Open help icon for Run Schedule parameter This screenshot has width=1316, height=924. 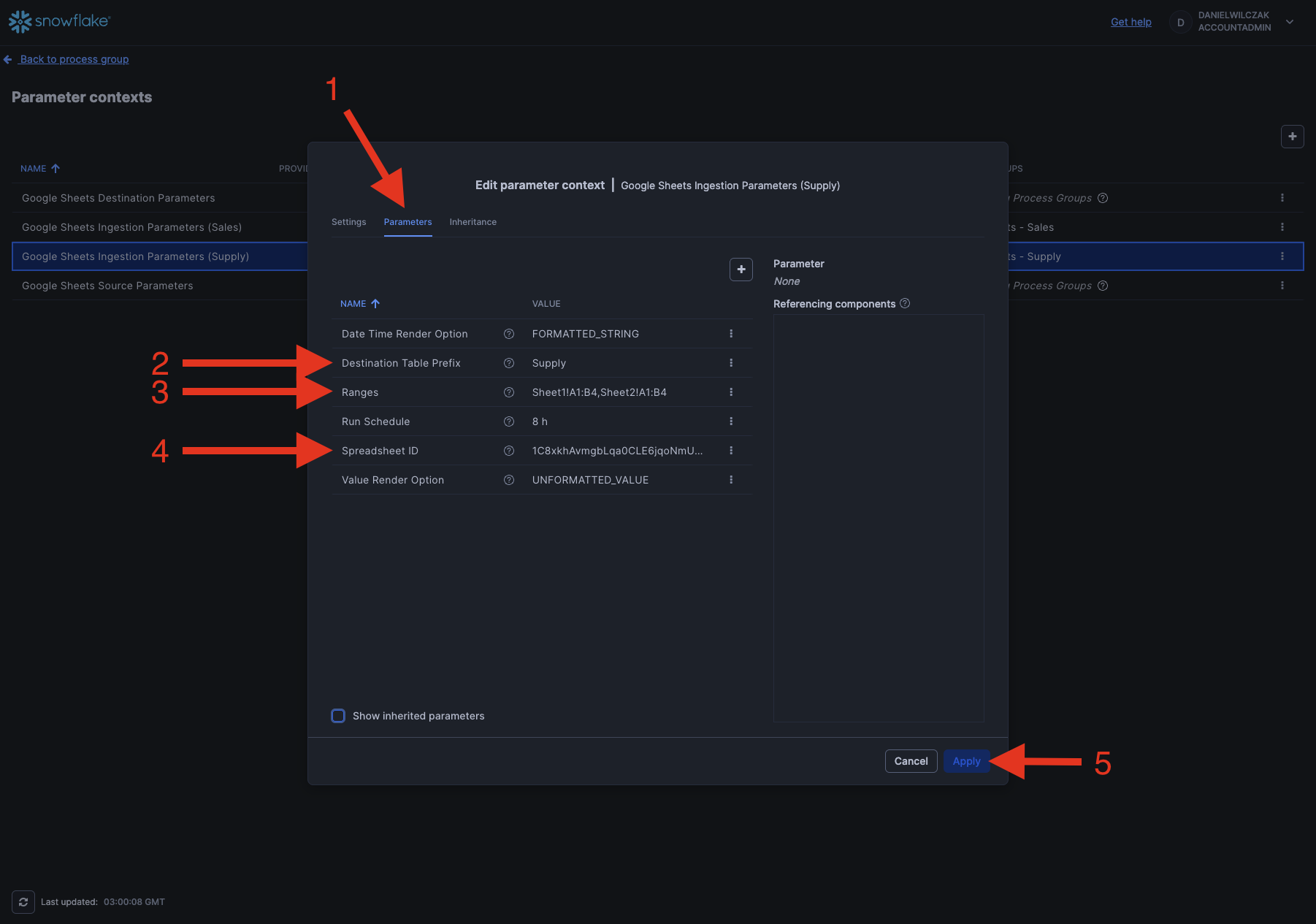(x=509, y=421)
